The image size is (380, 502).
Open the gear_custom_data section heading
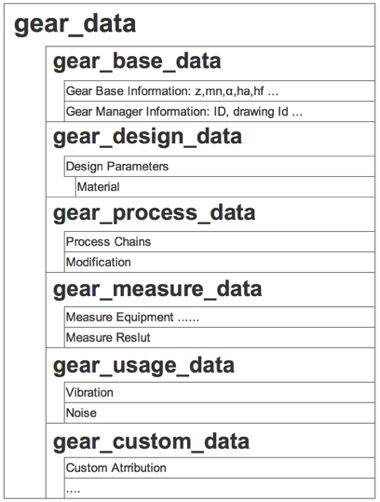point(151,441)
